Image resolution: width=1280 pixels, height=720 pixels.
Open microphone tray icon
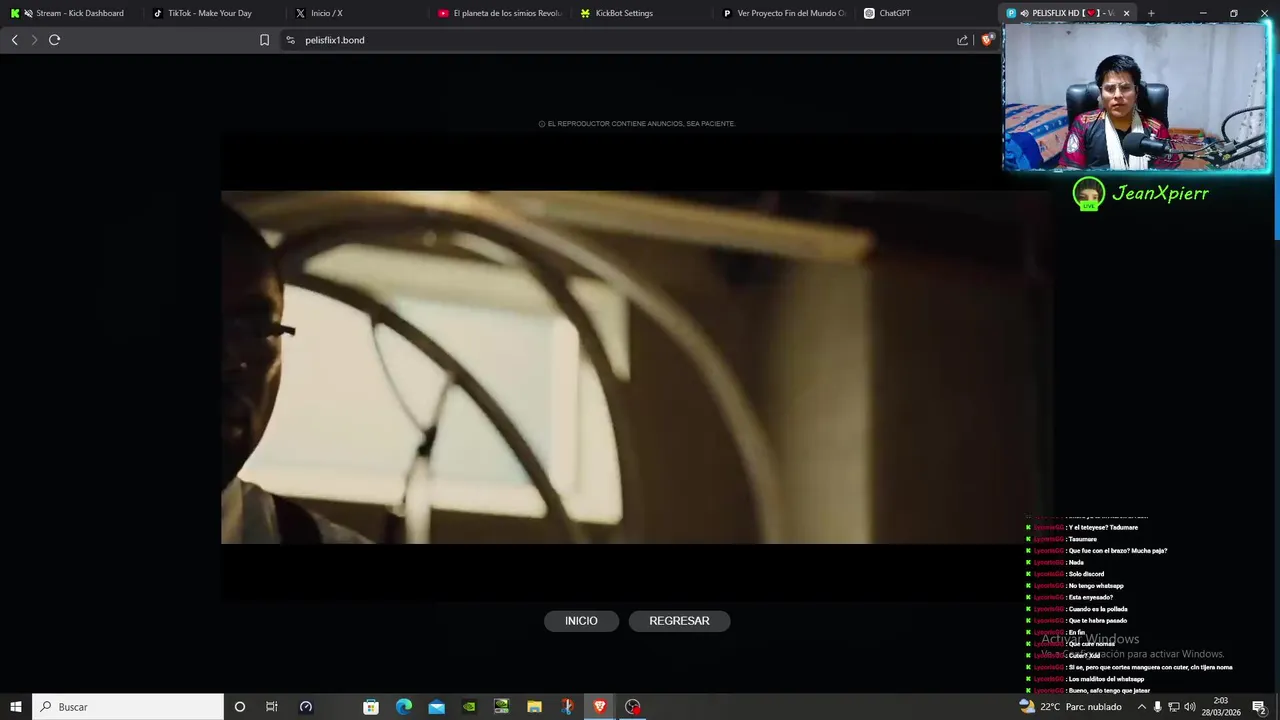[1158, 707]
